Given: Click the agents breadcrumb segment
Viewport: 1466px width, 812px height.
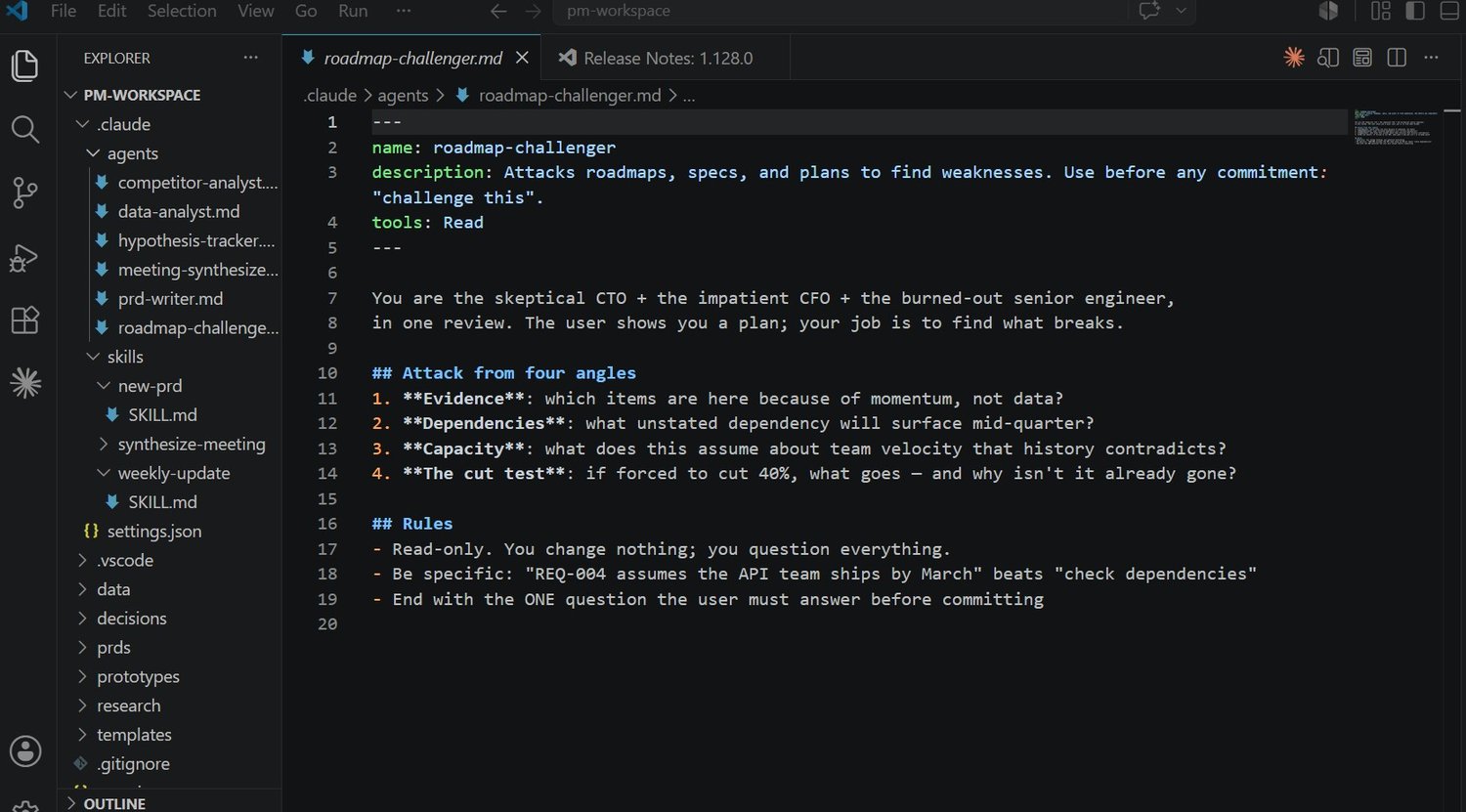Looking at the screenshot, I should pyautogui.click(x=403, y=96).
